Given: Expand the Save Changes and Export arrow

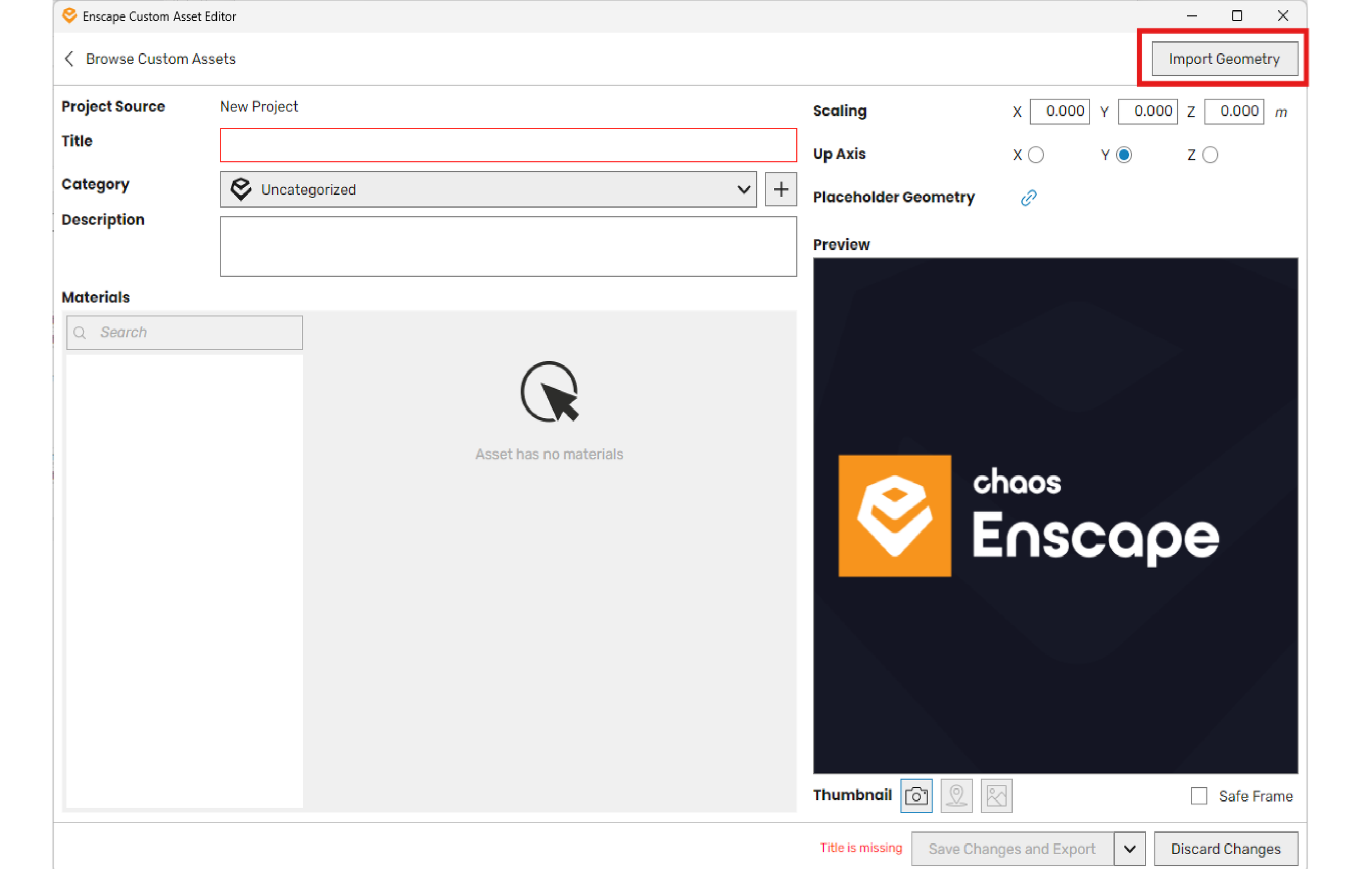Looking at the screenshot, I should [x=1129, y=849].
